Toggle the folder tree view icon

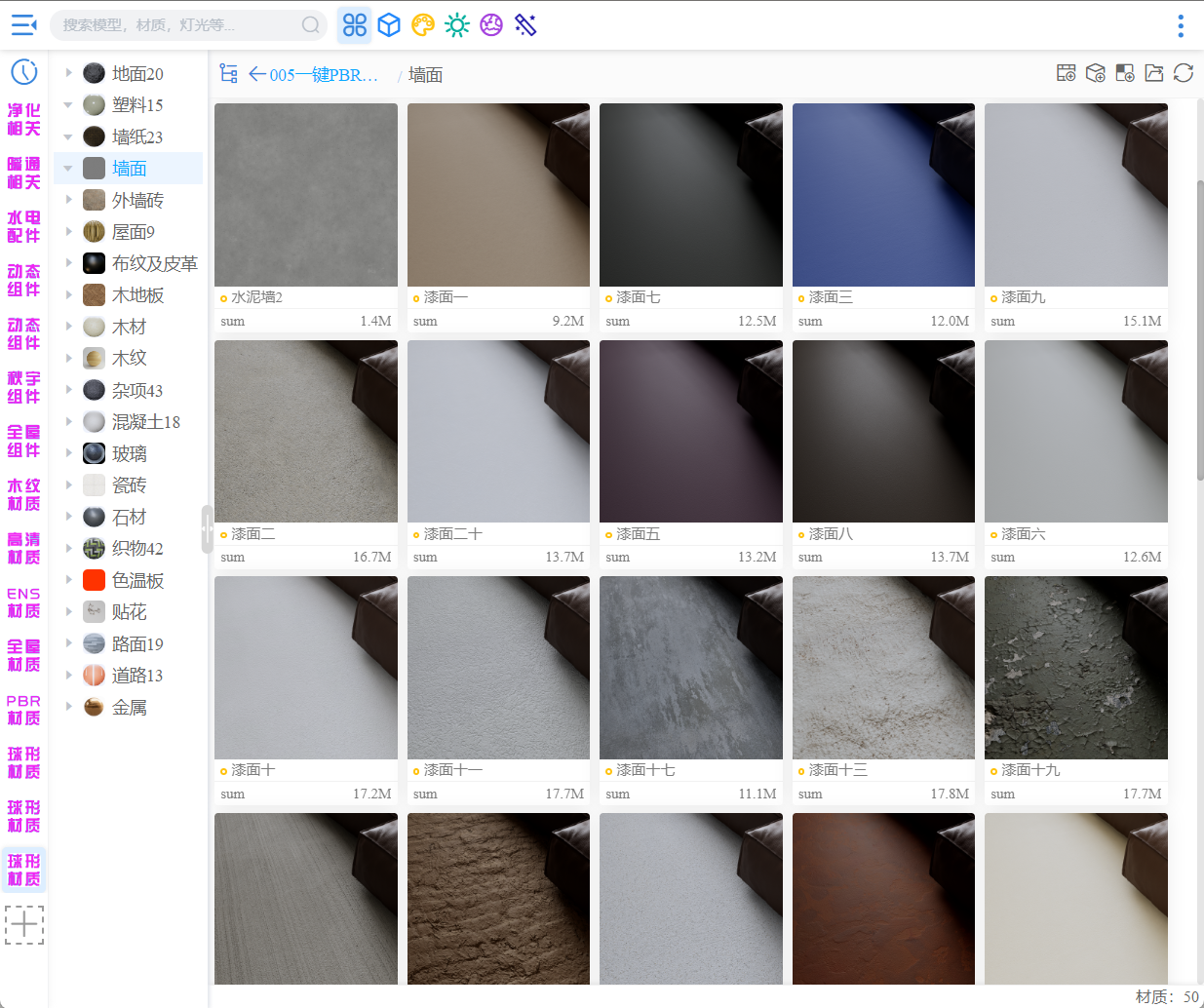point(229,74)
